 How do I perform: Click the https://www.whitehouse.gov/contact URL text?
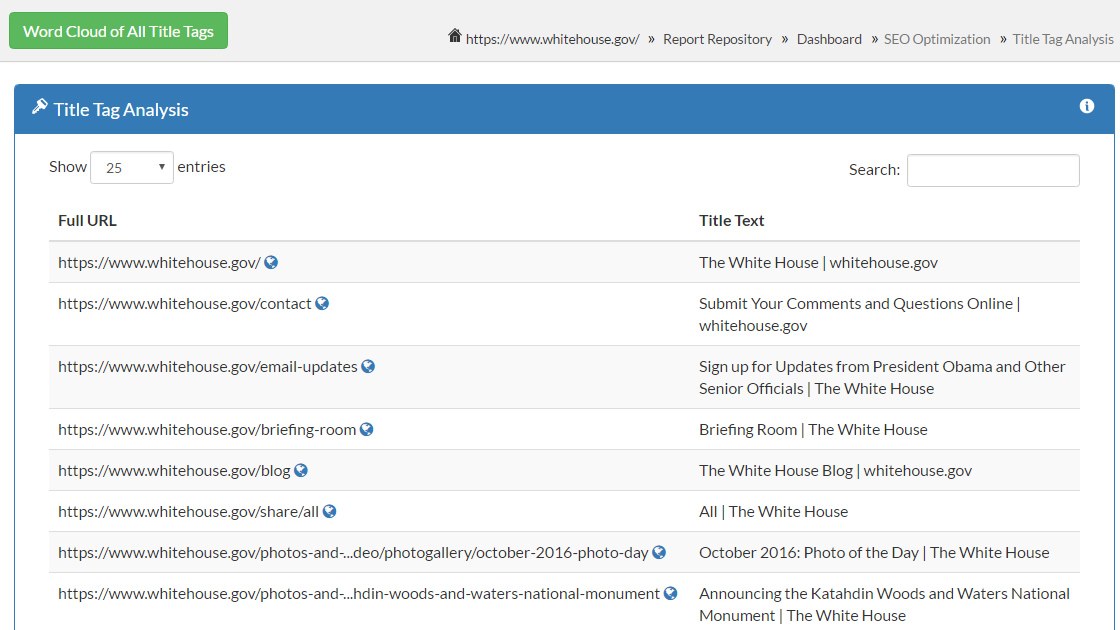[x=184, y=304]
